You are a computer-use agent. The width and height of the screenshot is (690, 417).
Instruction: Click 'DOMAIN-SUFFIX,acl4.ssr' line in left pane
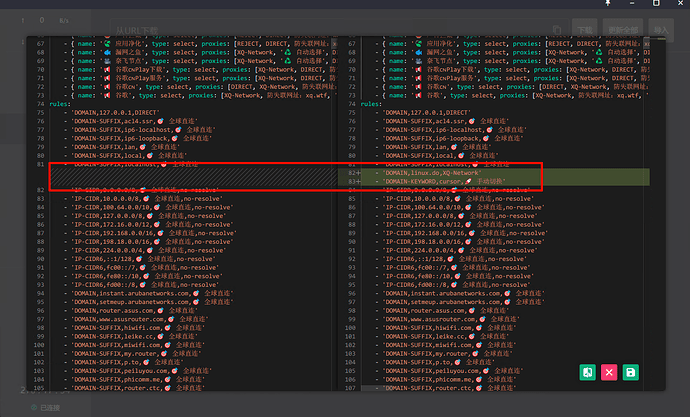tap(134, 121)
